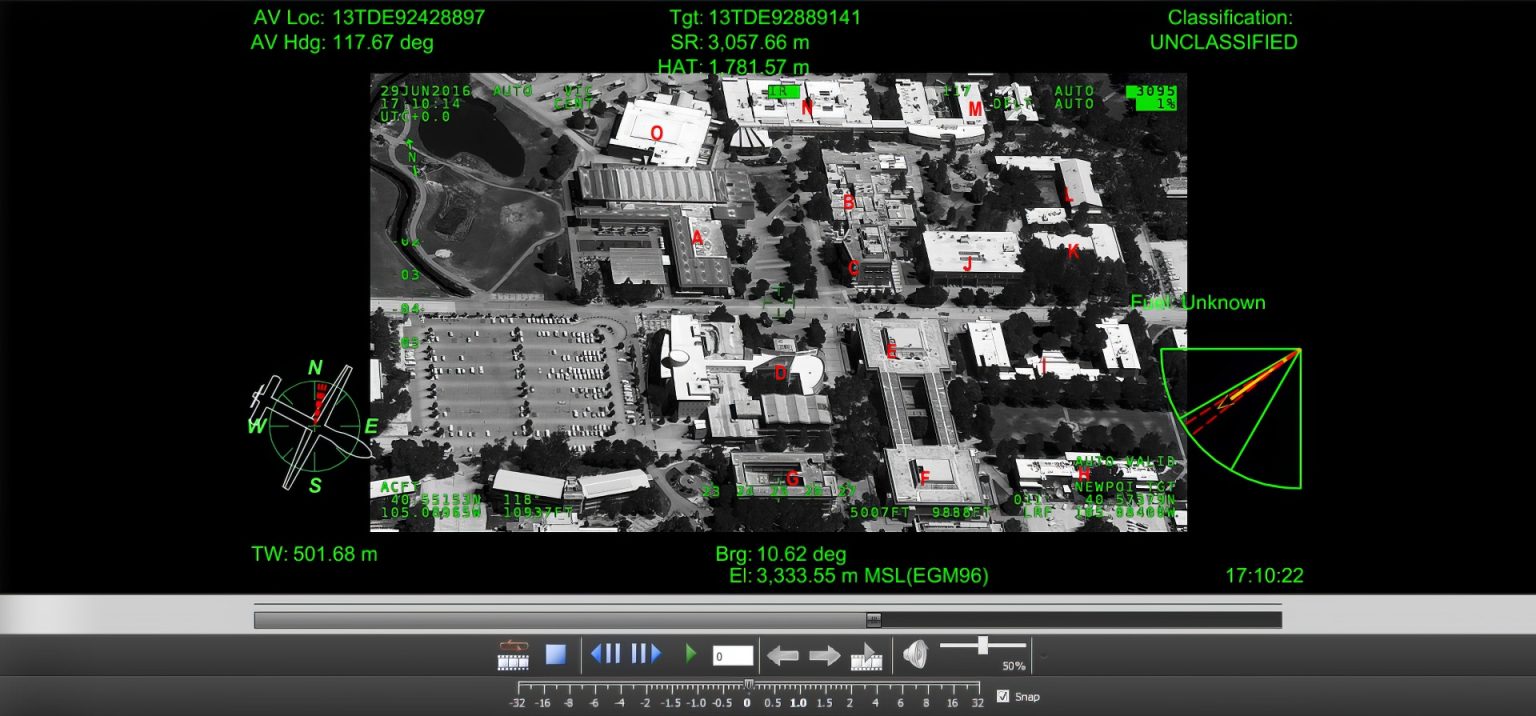Click building marker D in the footage
The width and height of the screenshot is (1536, 716).
(780, 373)
